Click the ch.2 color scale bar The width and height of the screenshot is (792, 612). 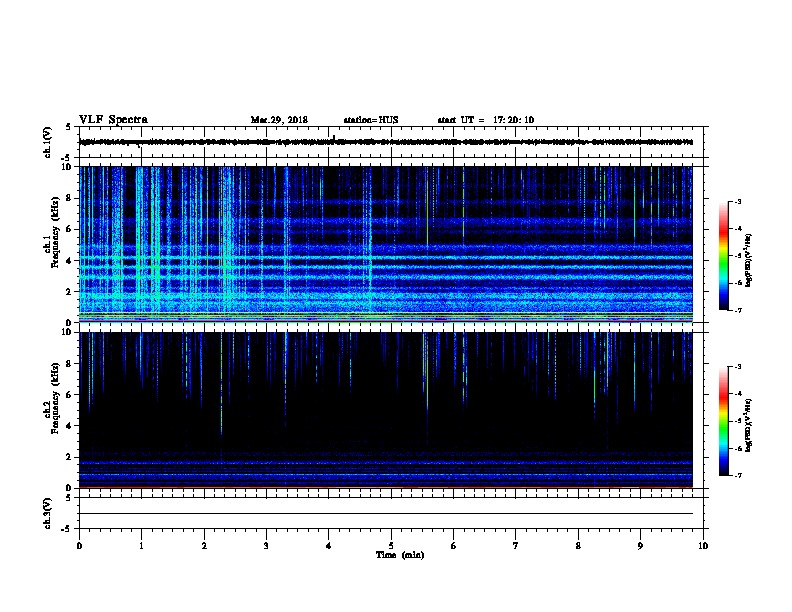724,421
